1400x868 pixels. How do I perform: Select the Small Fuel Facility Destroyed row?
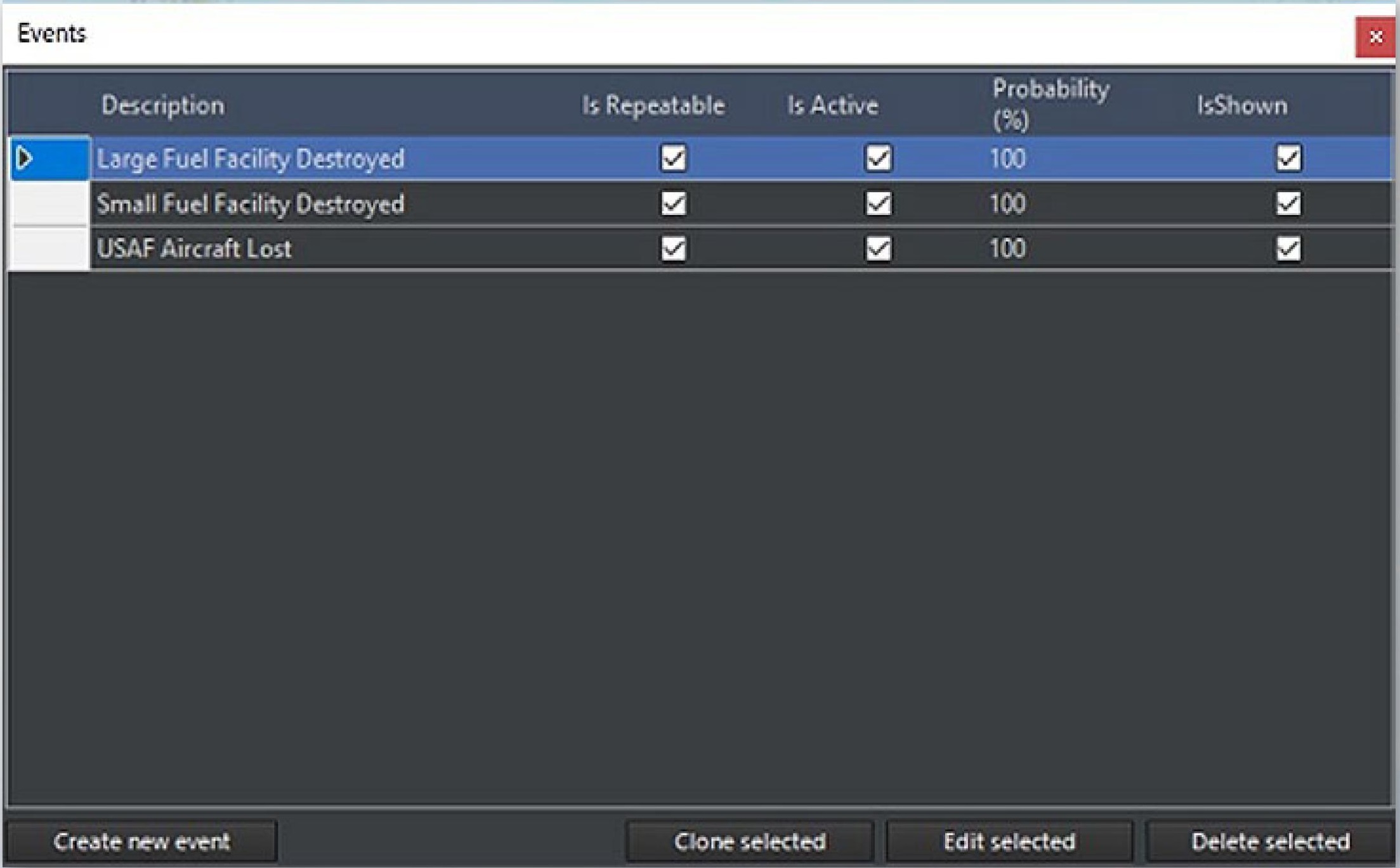[251, 204]
